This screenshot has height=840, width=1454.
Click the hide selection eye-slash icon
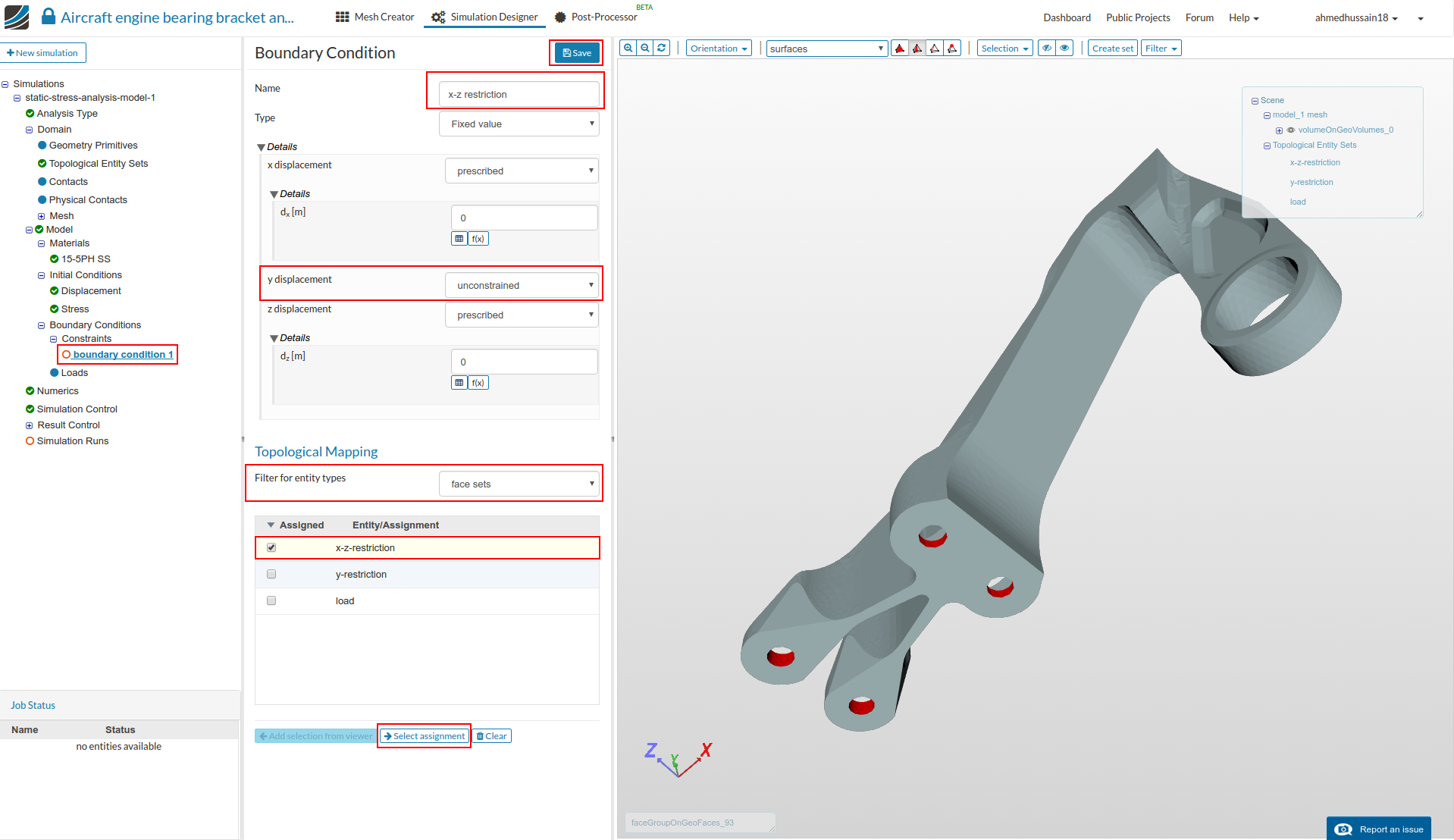[1047, 49]
